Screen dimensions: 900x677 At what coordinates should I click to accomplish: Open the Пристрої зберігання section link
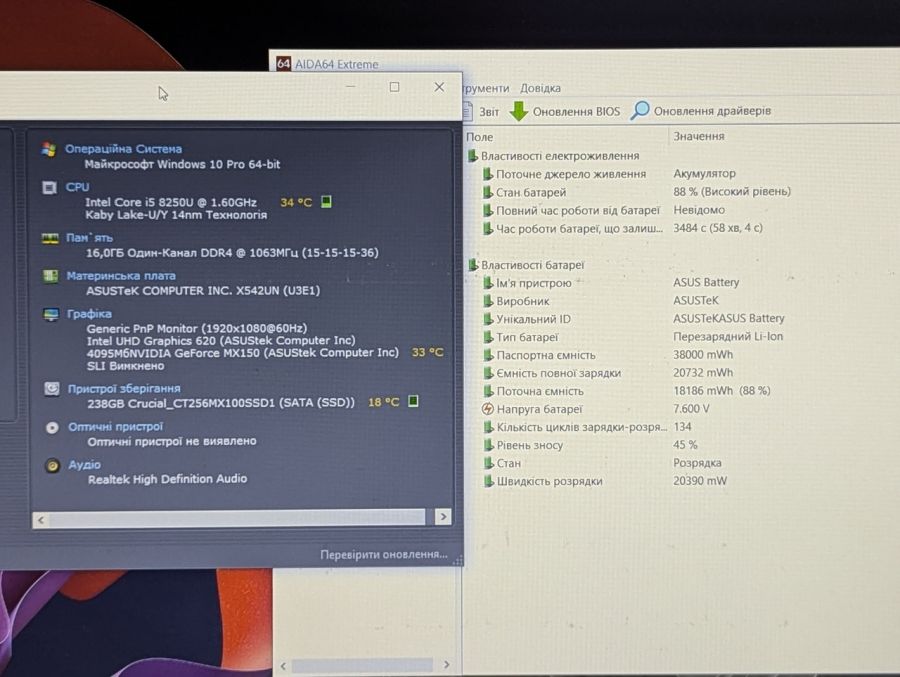point(124,389)
